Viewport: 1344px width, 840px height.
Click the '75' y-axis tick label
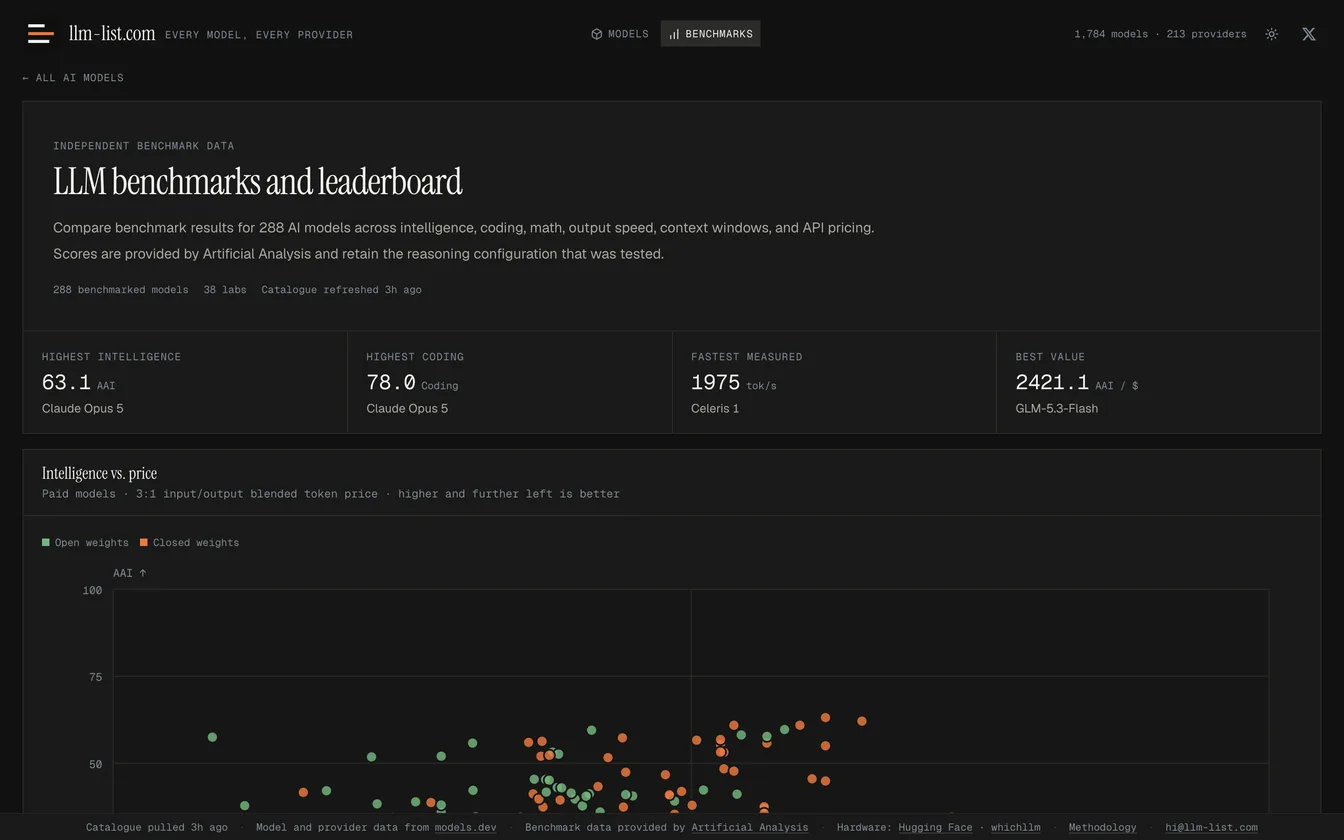click(x=95, y=677)
